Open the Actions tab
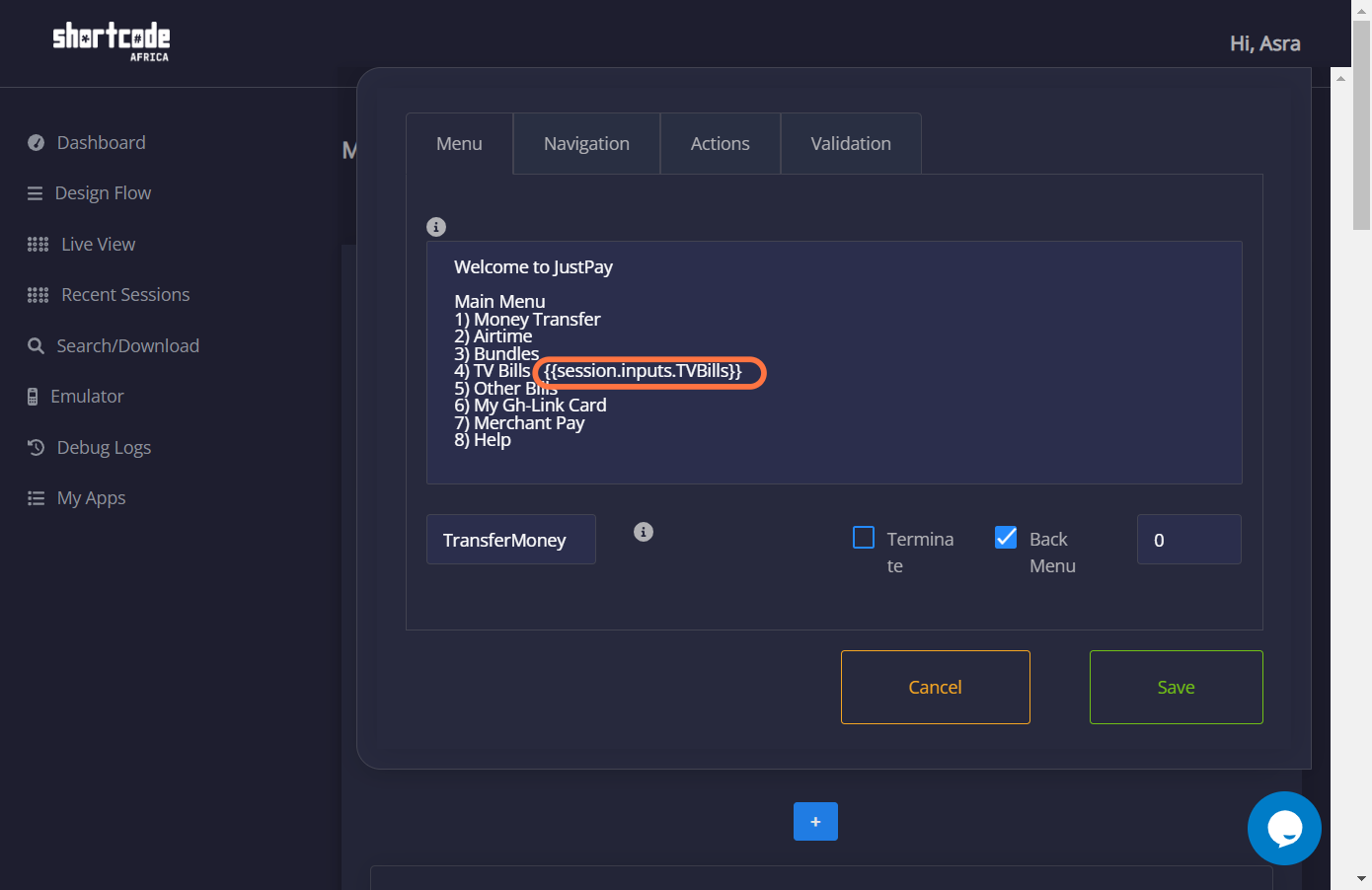Image resolution: width=1372 pixels, height=890 pixels. (x=721, y=144)
